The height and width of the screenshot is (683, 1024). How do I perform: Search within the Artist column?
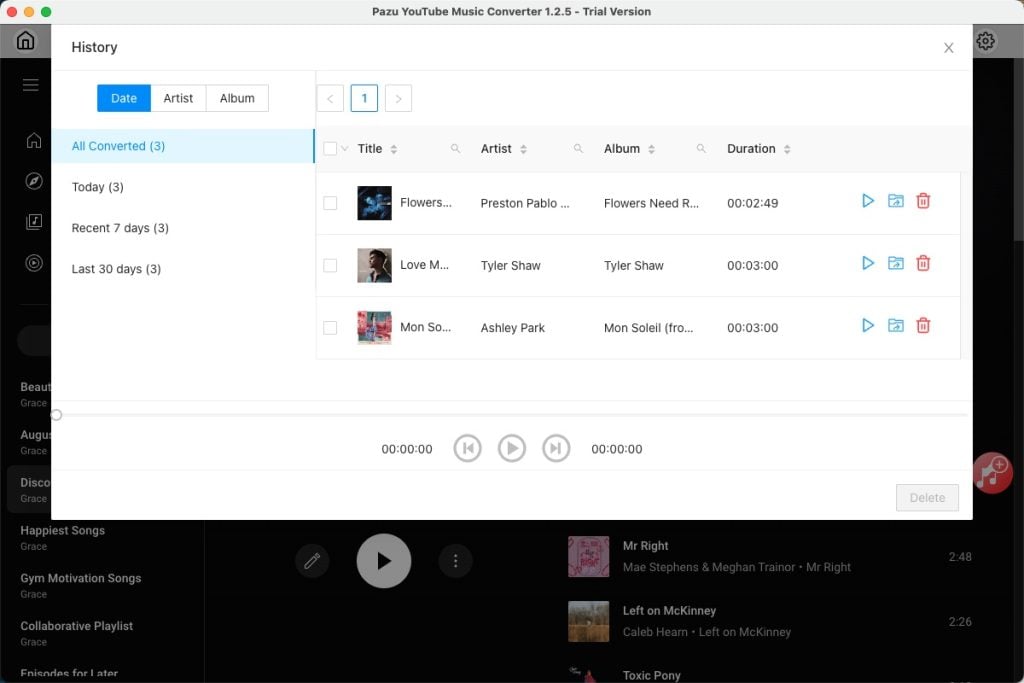click(577, 147)
